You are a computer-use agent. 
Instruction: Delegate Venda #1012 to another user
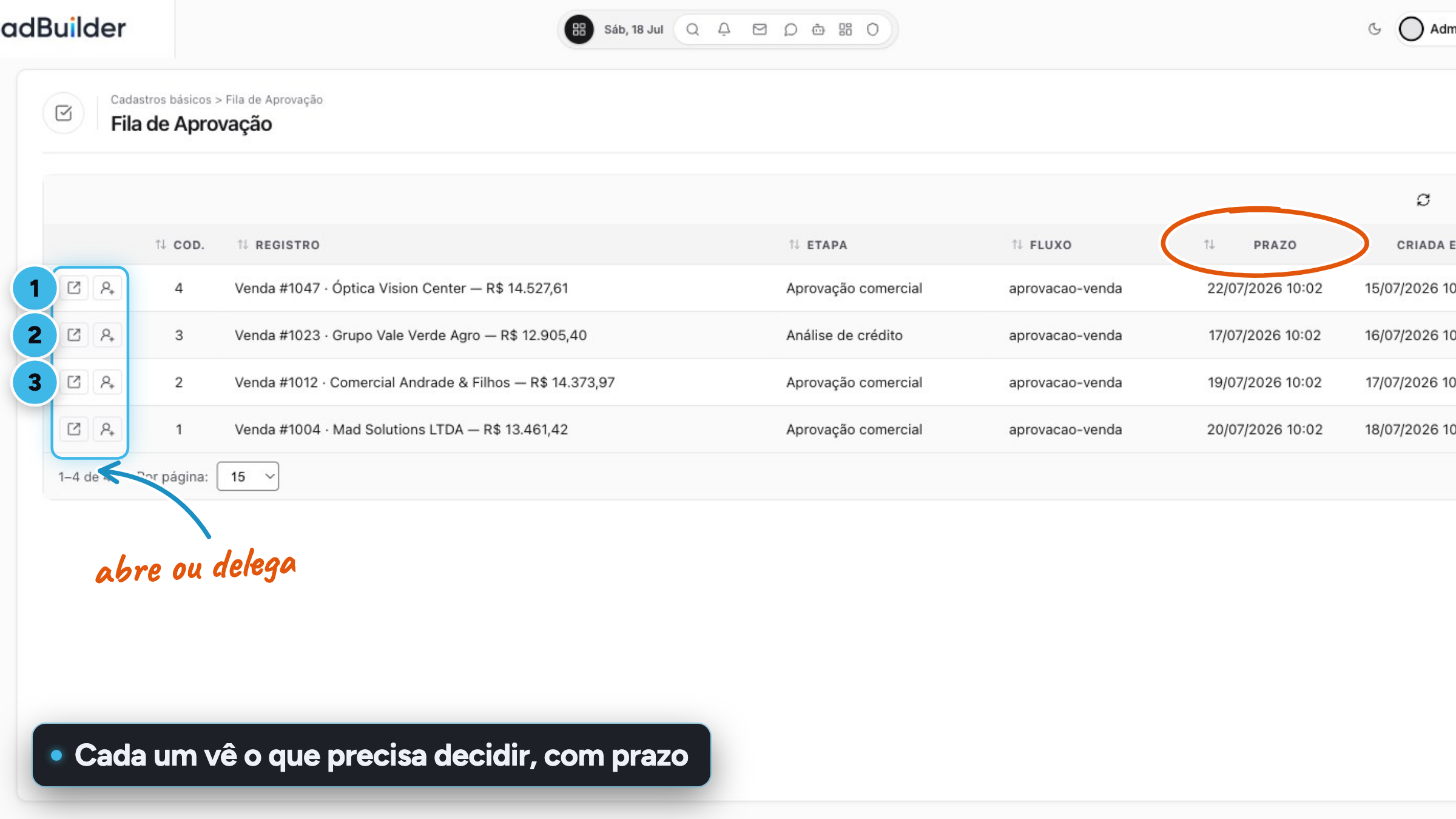(x=107, y=382)
